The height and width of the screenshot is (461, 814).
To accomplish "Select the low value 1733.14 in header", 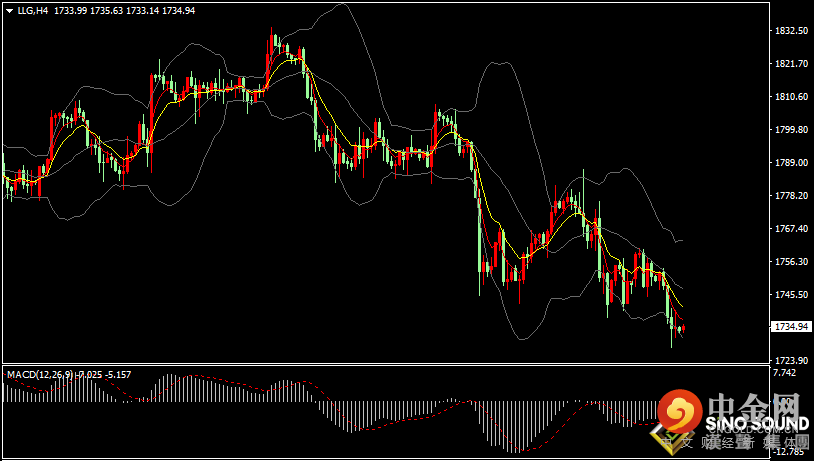I will pos(143,10).
